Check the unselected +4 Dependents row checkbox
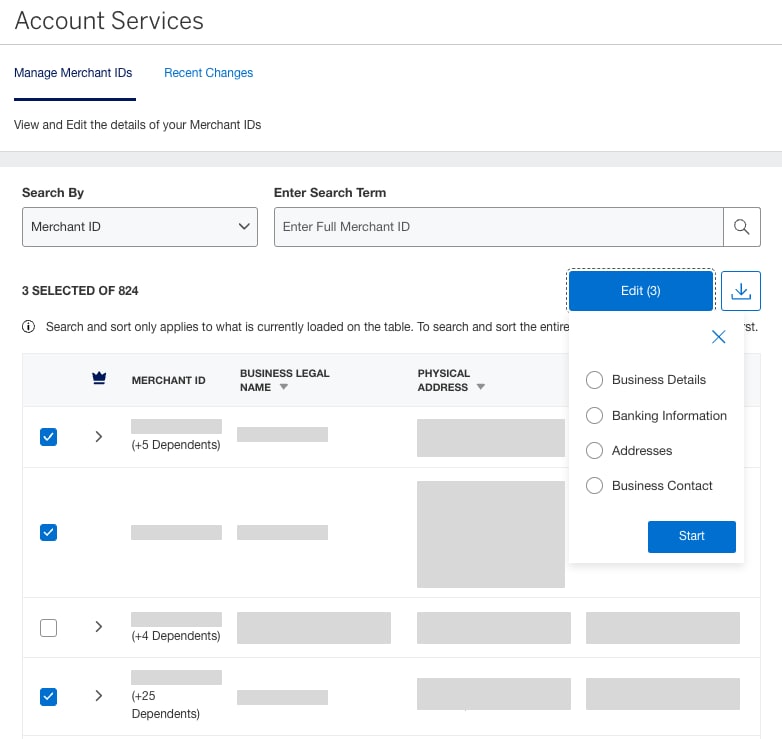The image size is (782, 739). coord(48,628)
